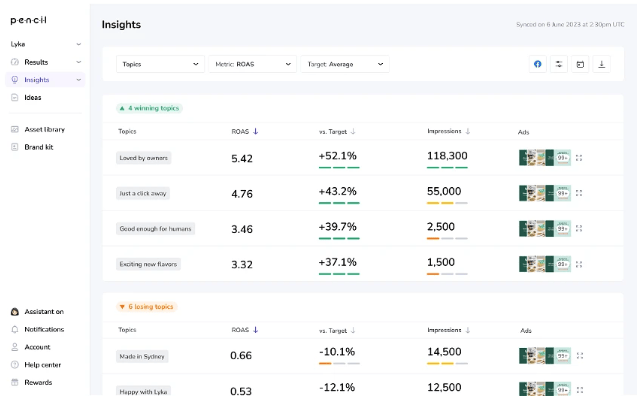
Task: Click the Ideas sidebar icon
Action: [x=15, y=98]
